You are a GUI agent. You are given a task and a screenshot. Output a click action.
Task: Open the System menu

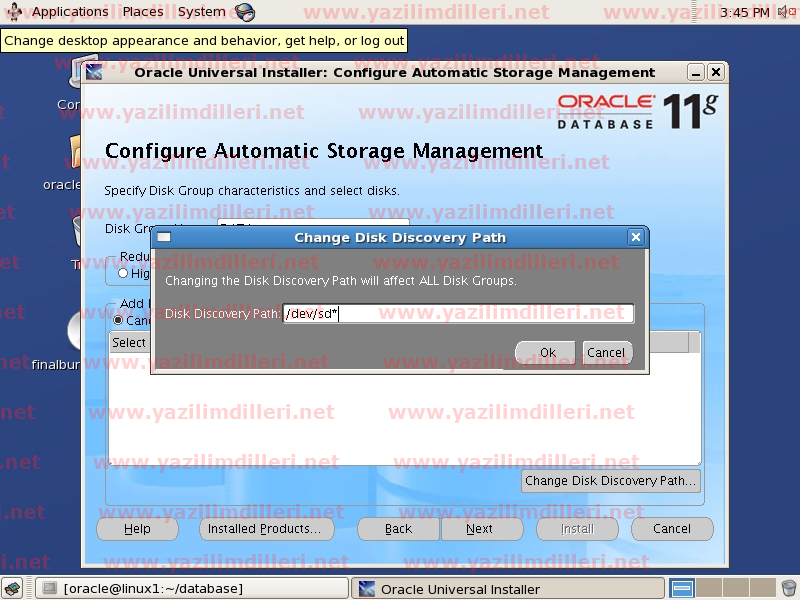[x=201, y=12]
